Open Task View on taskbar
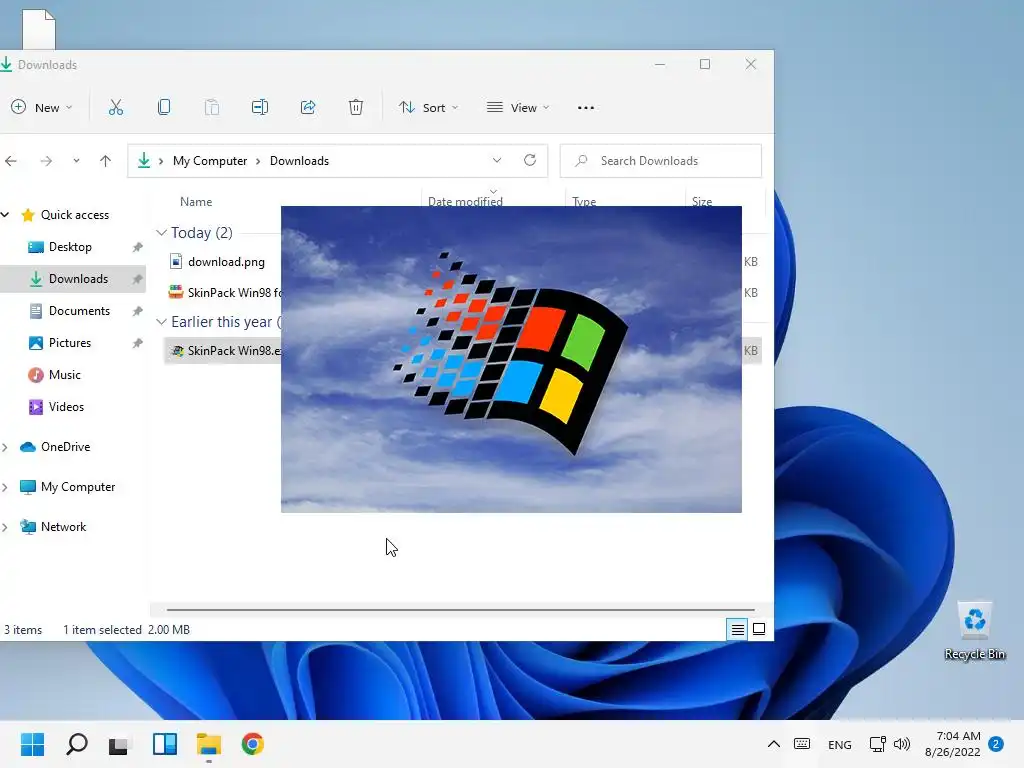1024x768 pixels. tap(120, 744)
